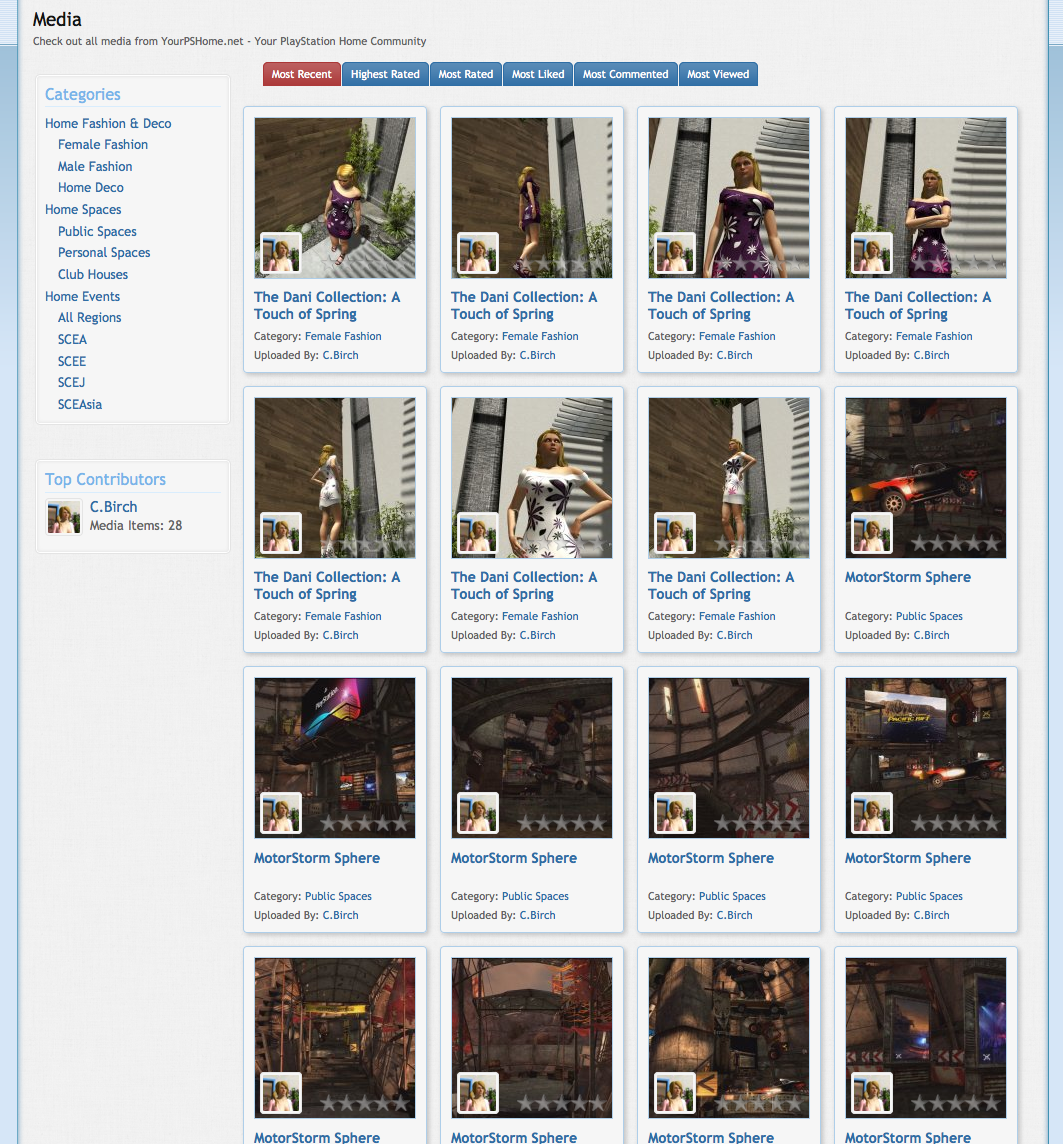Image resolution: width=1063 pixels, height=1144 pixels.
Task: Open the SCEAsia region link
Action: tap(80, 404)
